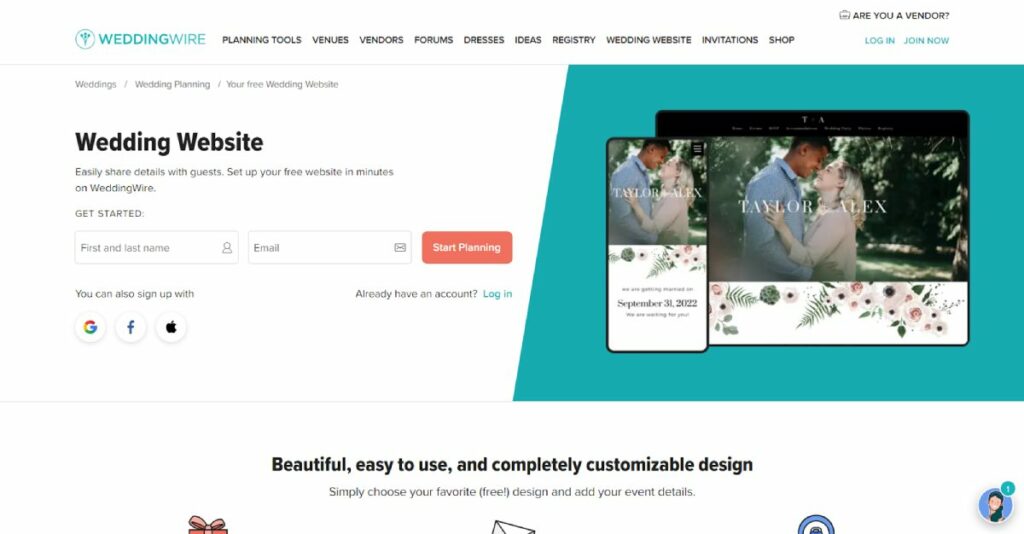Open the chat assistant avatar bubble

coord(996,505)
